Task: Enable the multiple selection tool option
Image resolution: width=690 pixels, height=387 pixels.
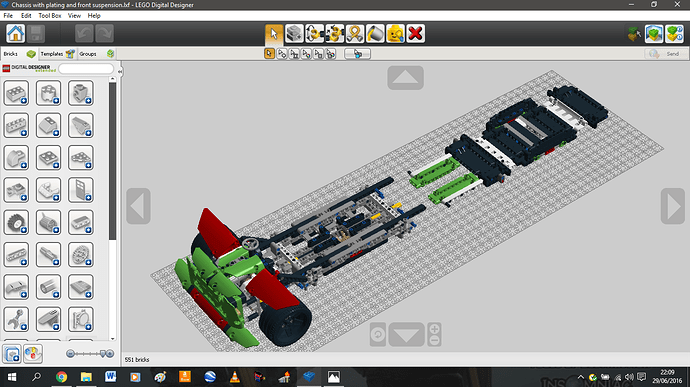Action: [x=282, y=54]
